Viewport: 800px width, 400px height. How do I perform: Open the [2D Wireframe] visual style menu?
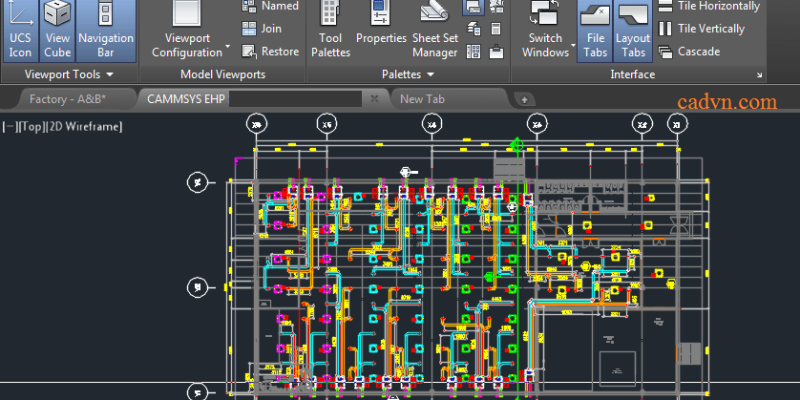tap(85, 127)
